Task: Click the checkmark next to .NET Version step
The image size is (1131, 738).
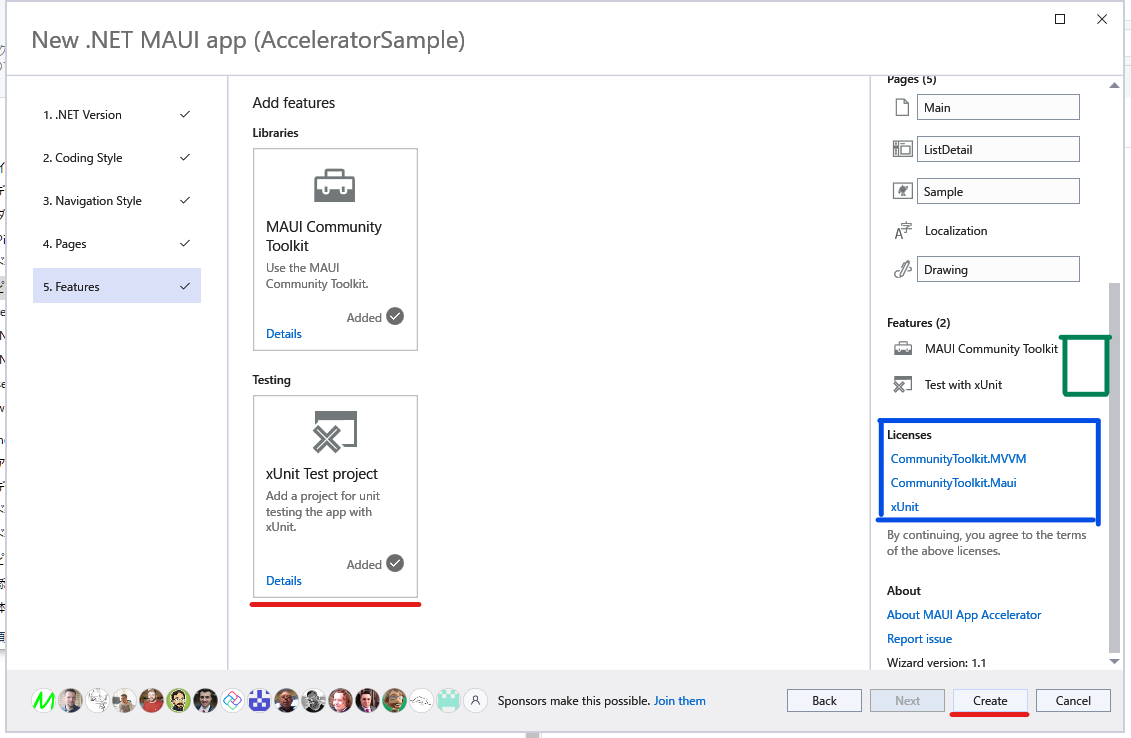Action: (185, 114)
